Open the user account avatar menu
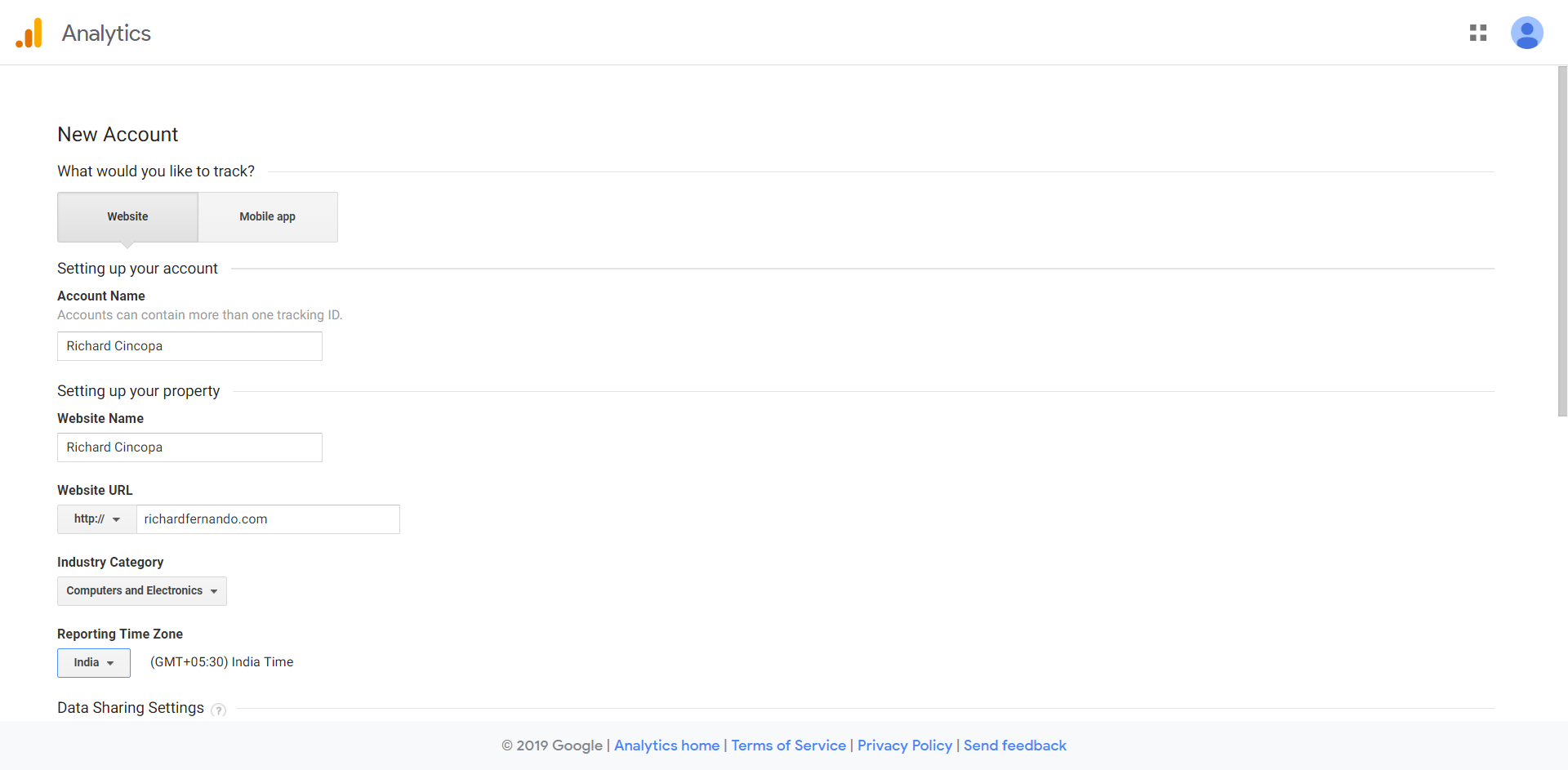Image resolution: width=1568 pixels, height=770 pixels. tap(1526, 33)
